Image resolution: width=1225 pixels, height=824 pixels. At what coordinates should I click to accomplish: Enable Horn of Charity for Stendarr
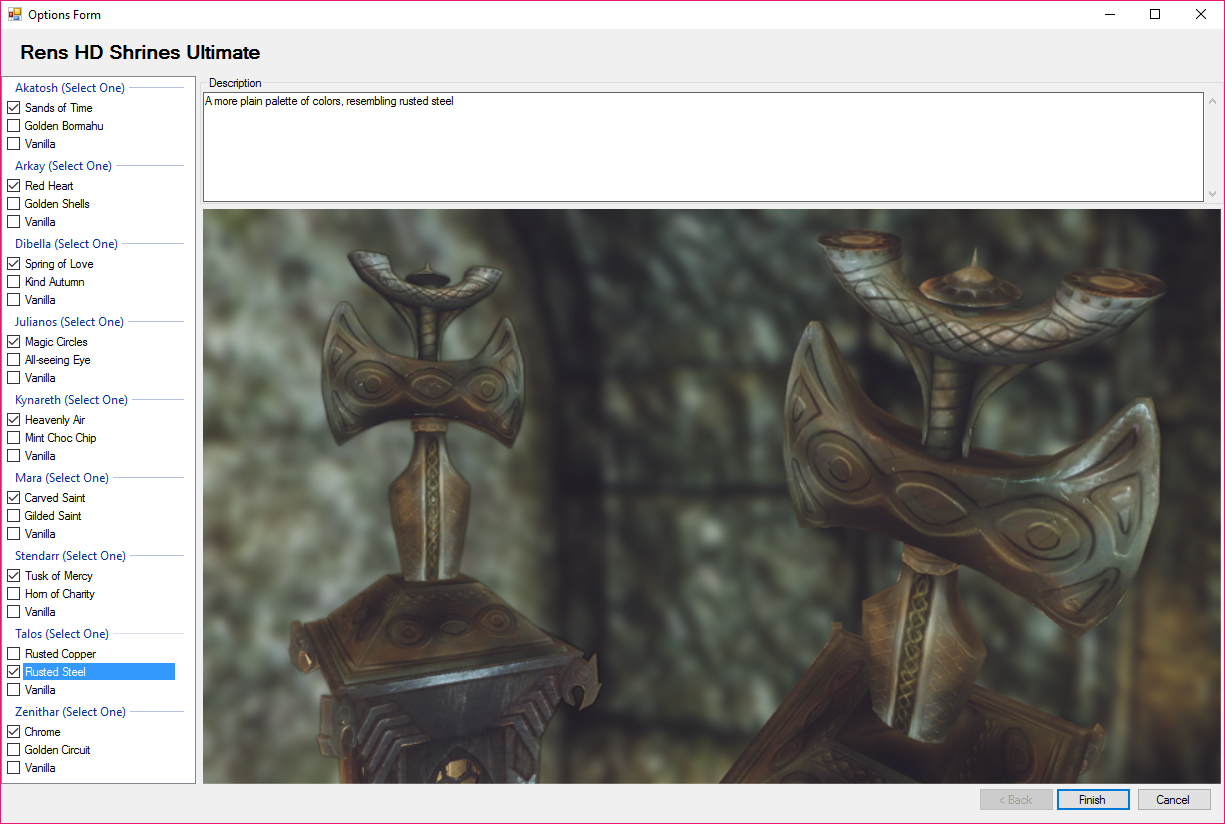click(x=14, y=594)
